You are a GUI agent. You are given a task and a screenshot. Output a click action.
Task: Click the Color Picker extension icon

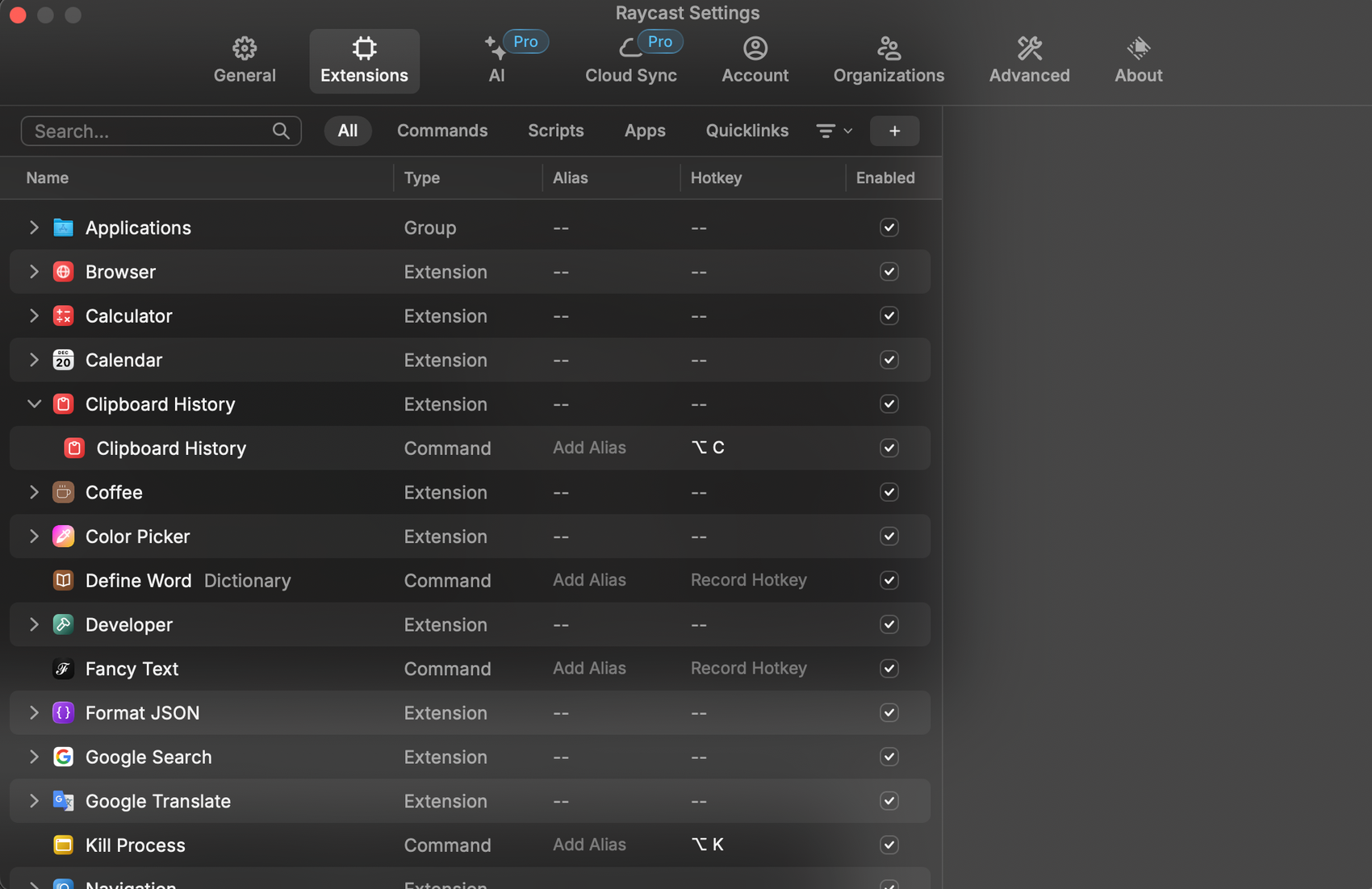(63, 536)
